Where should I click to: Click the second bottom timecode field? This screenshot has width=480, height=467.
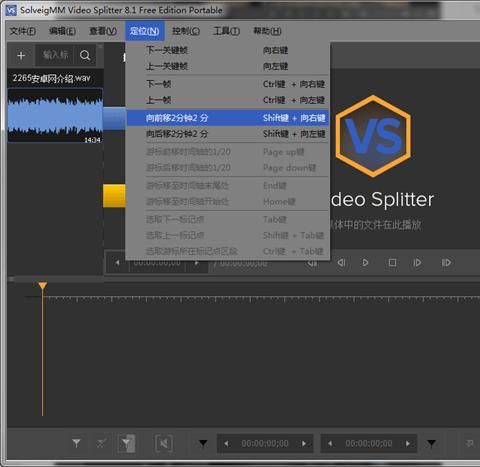point(369,443)
